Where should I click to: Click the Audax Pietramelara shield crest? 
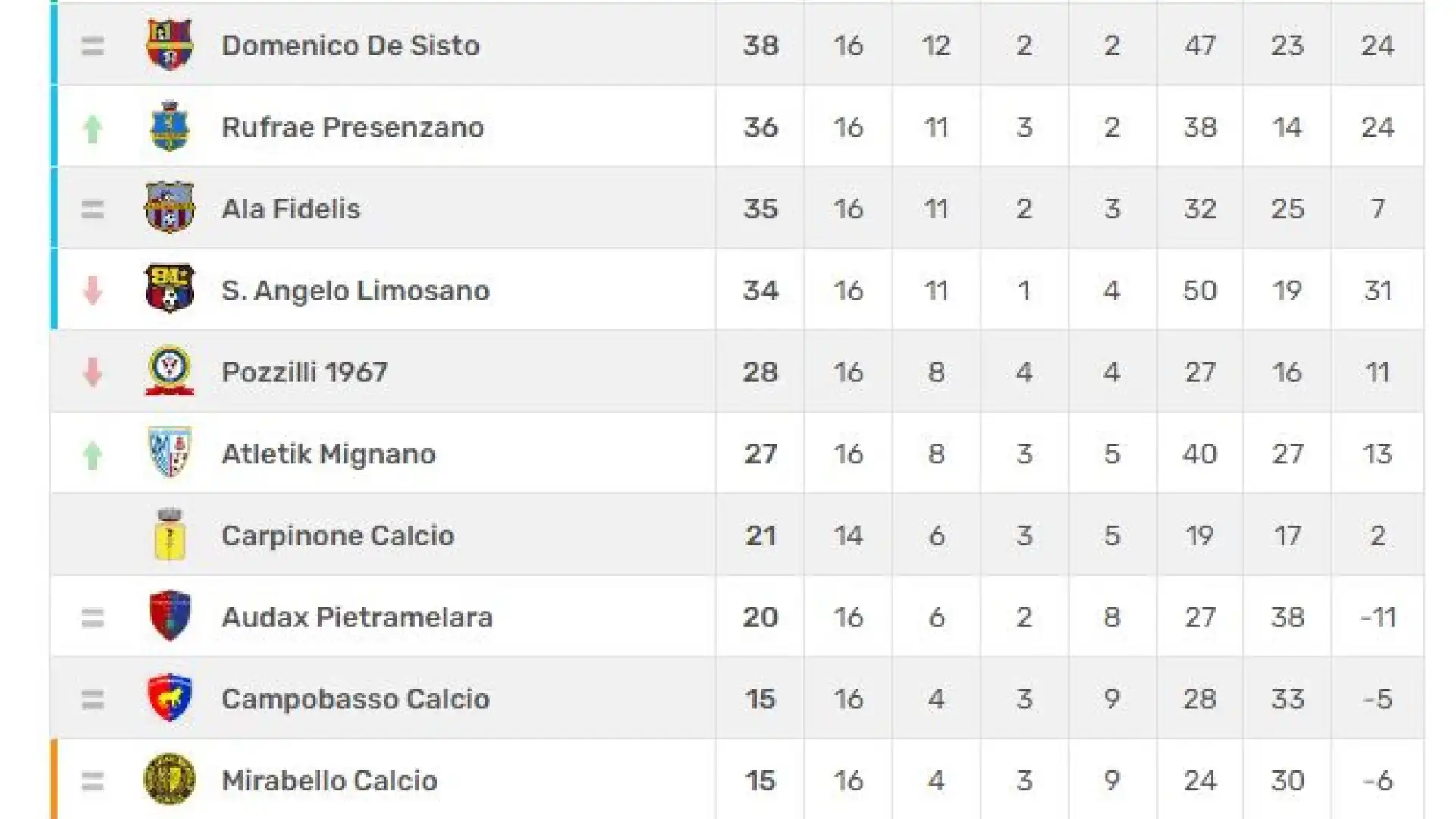point(170,616)
